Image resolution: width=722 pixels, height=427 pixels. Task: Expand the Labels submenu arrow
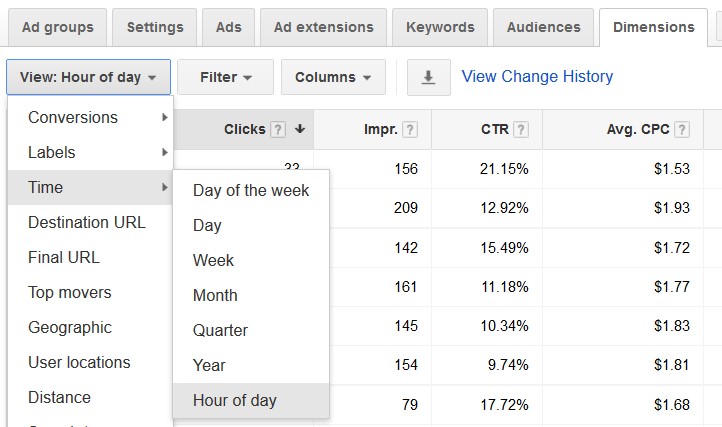164,152
